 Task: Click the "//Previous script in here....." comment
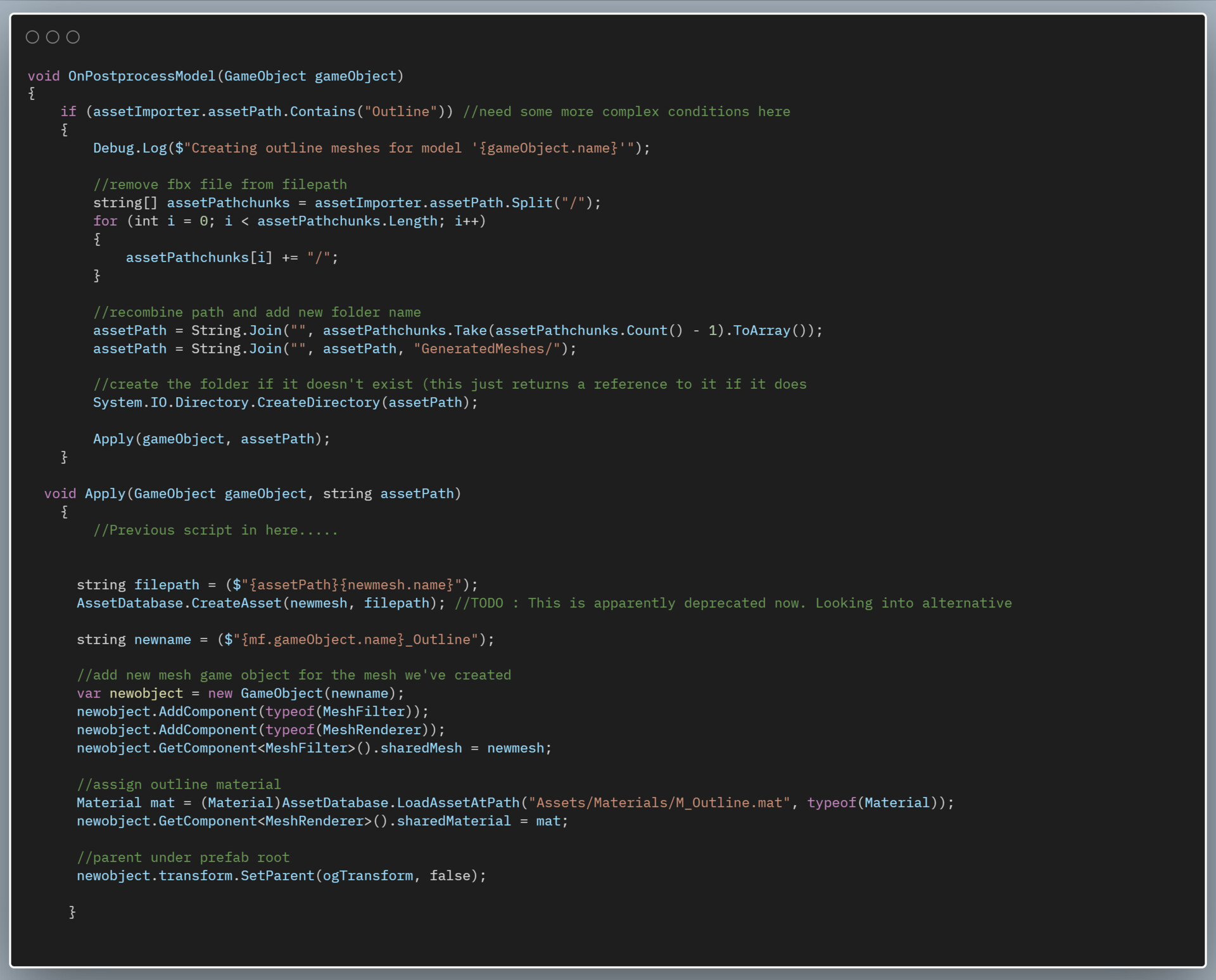215,530
